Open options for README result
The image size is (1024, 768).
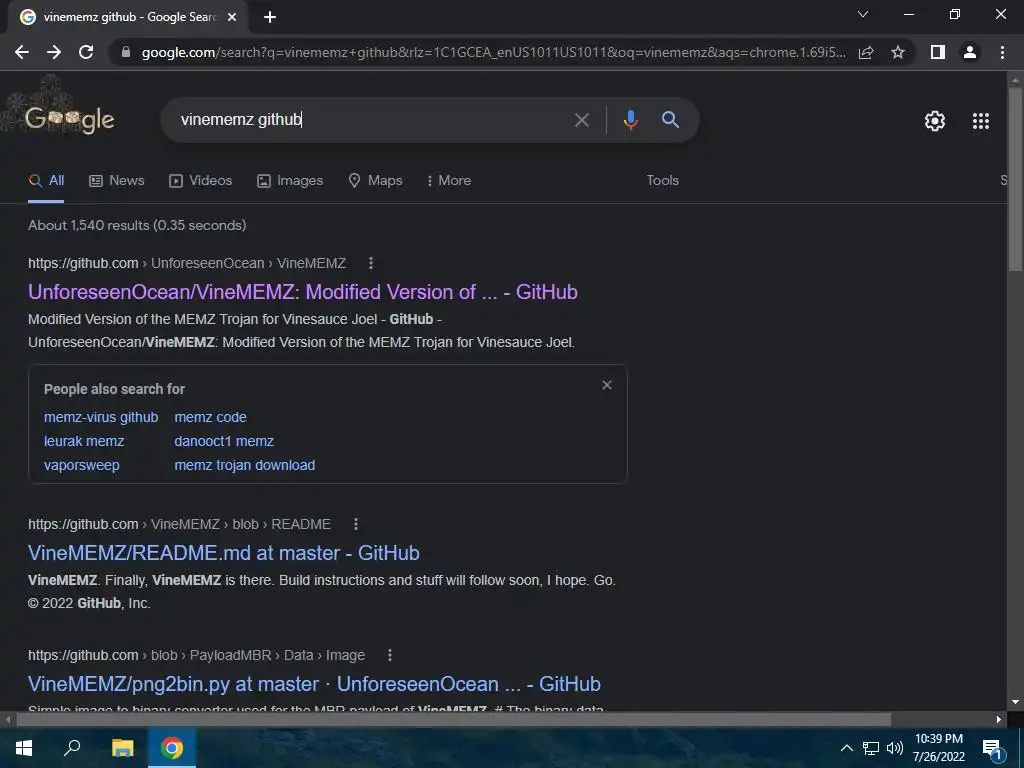click(356, 524)
